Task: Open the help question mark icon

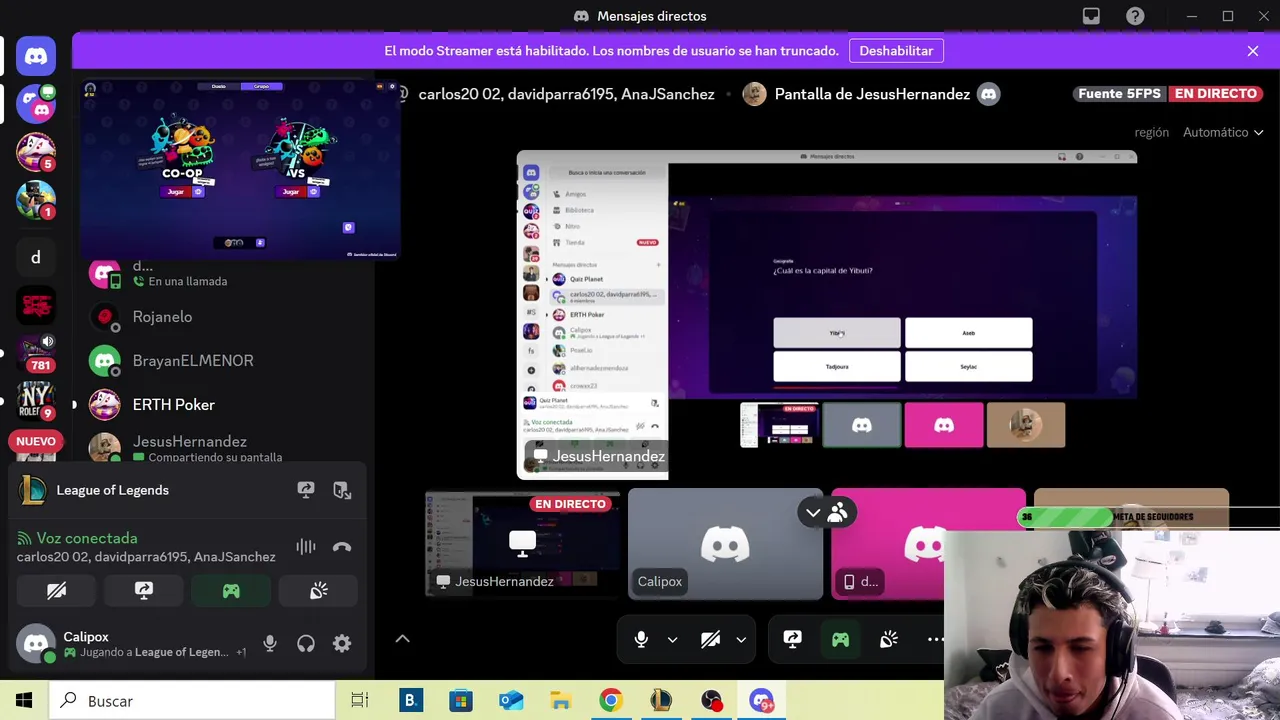Action: point(1135,16)
